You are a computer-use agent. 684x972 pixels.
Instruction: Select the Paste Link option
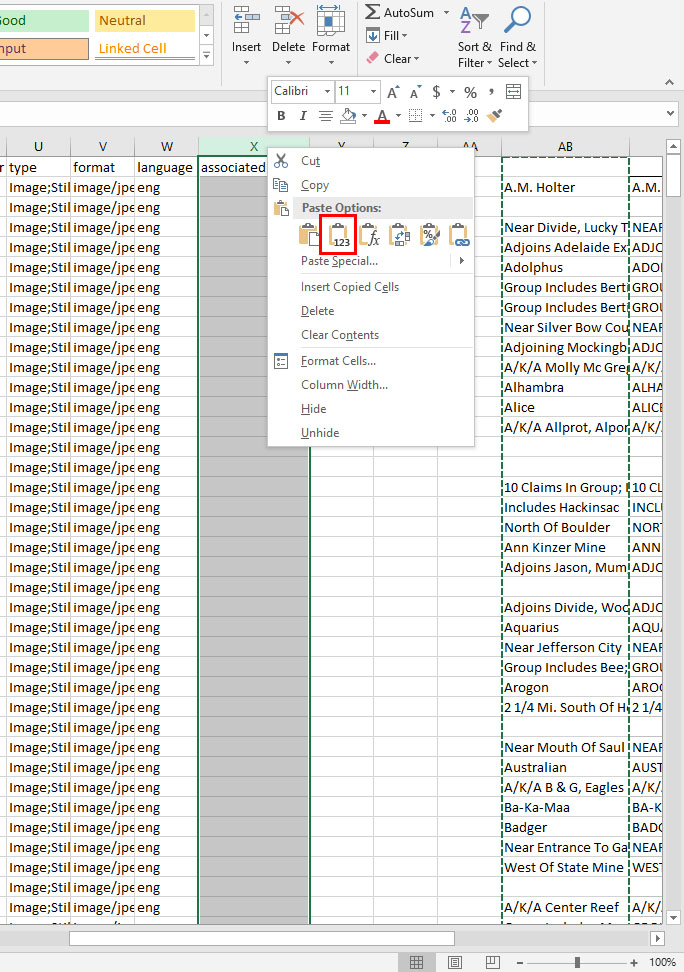459,236
